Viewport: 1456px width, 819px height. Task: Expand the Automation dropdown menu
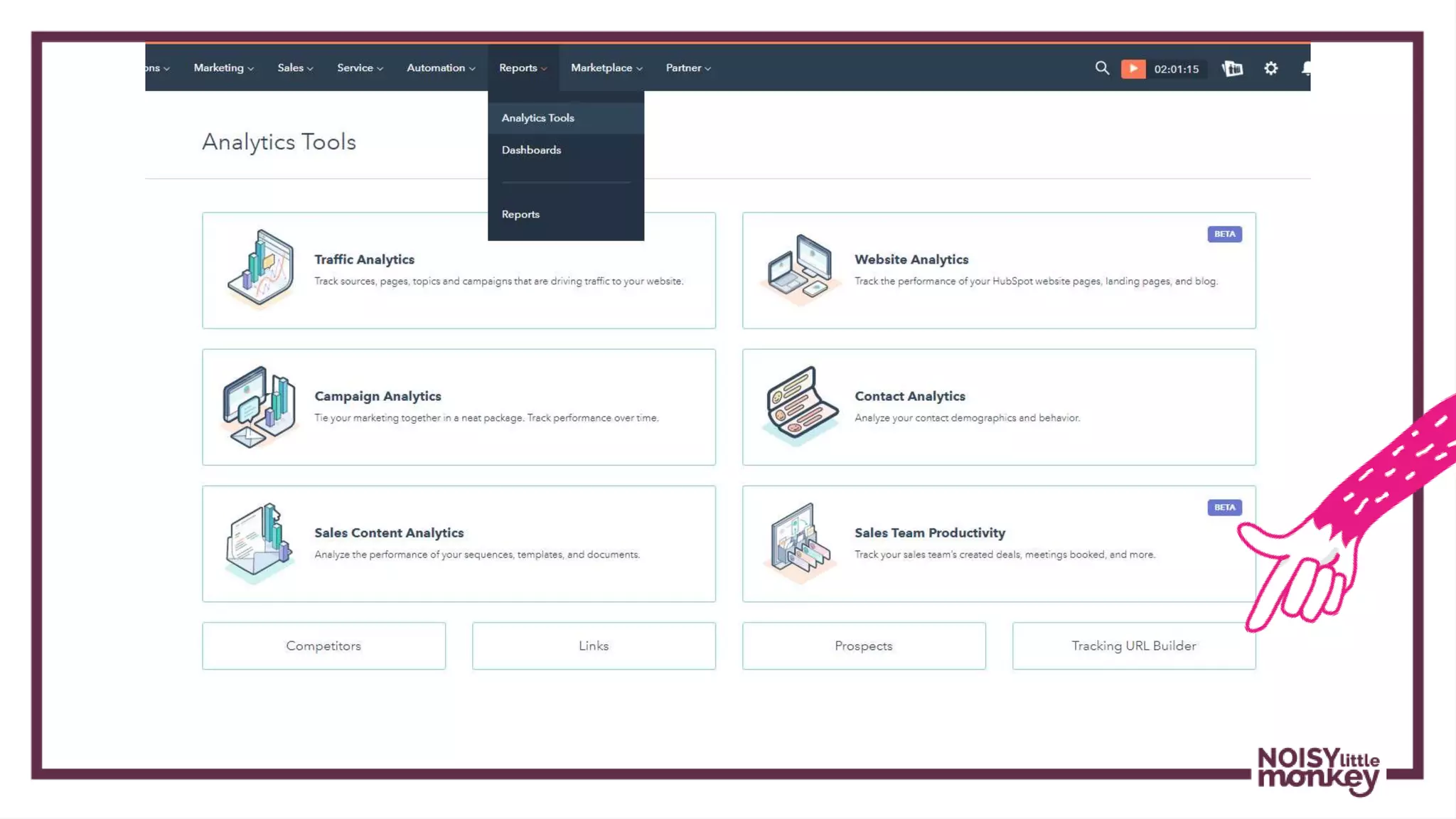click(441, 68)
